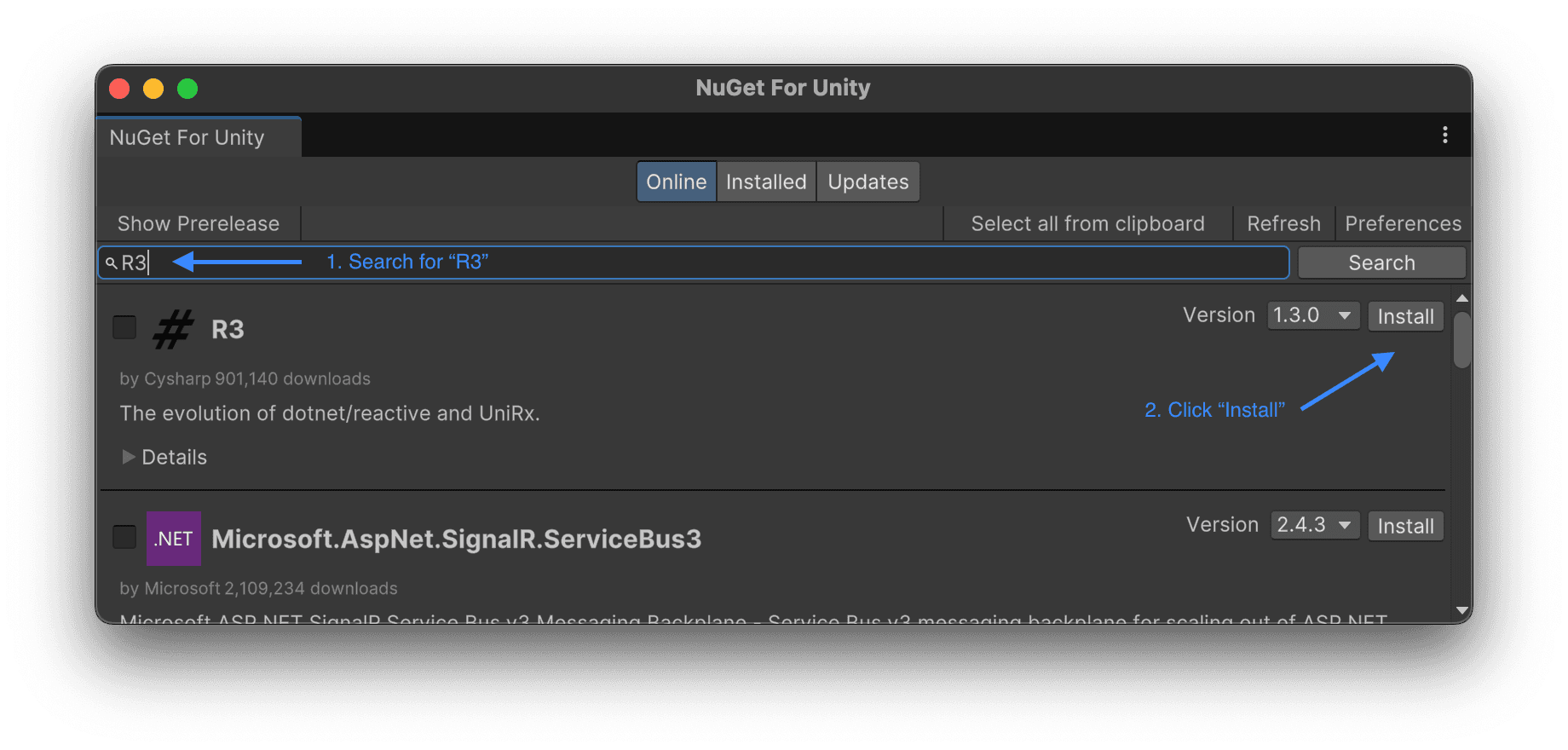Check the Microsoft.AspNet.SignalR.ServiceBus3 checkbox
Viewport: 1568px width, 750px height.
tap(124, 536)
